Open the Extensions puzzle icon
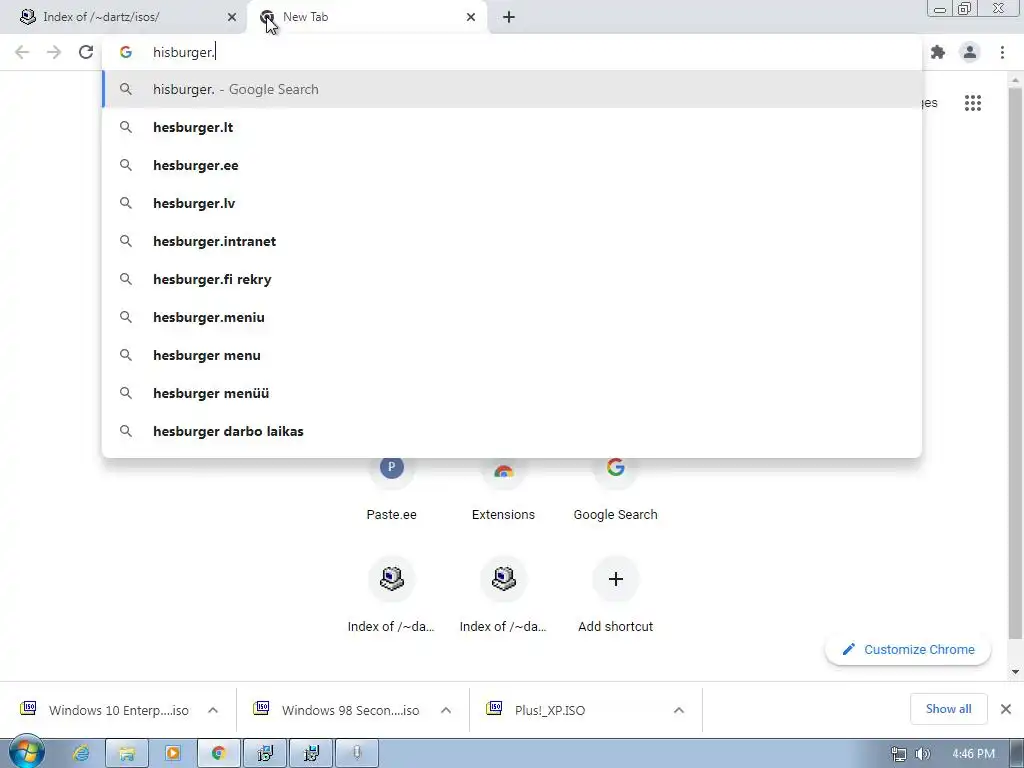The image size is (1024, 768). (x=938, y=52)
